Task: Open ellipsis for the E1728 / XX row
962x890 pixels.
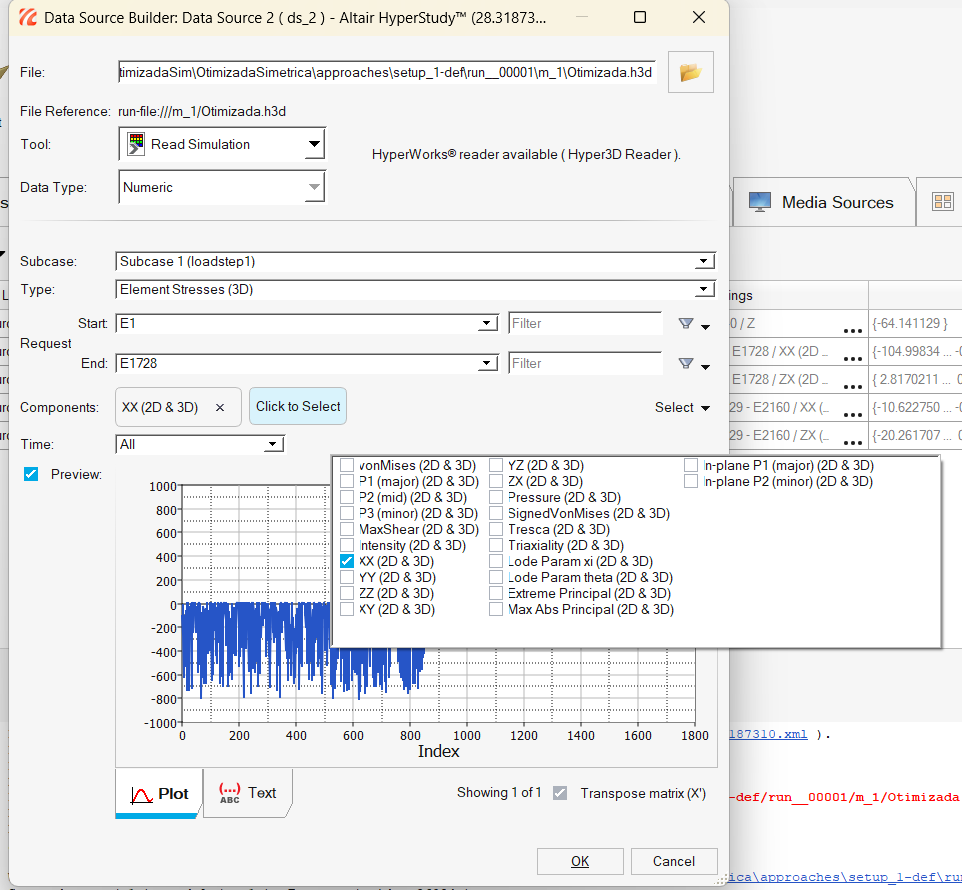Action: click(853, 358)
